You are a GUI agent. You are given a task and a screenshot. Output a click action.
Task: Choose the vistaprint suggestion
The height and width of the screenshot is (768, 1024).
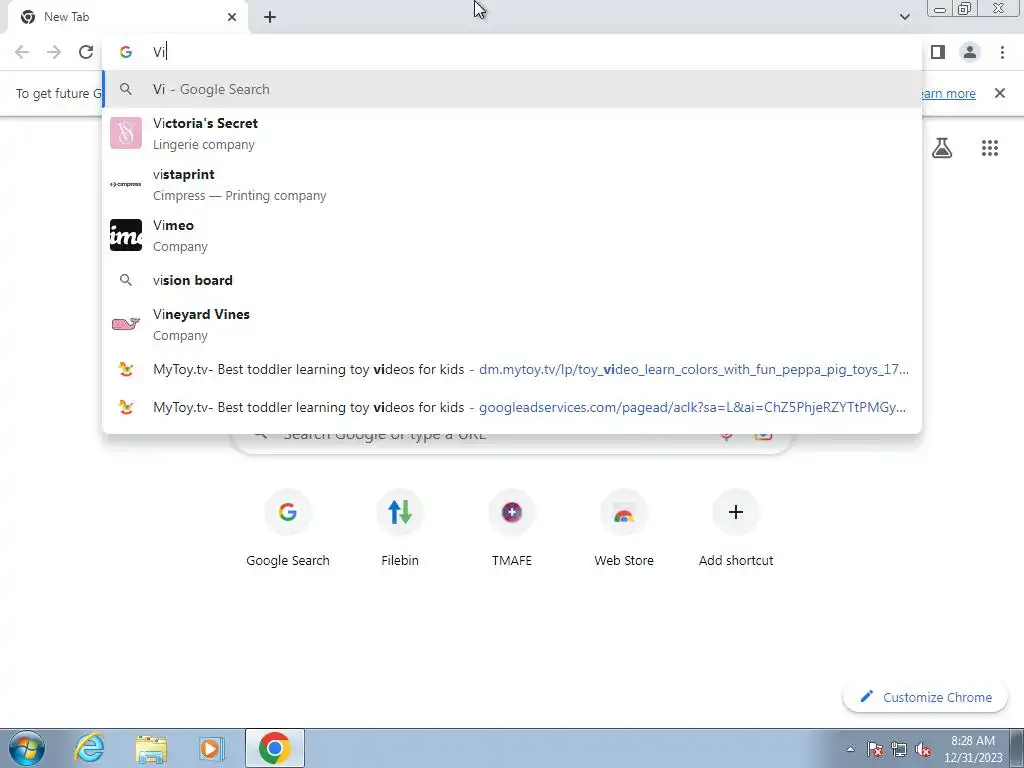(x=512, y=184)
